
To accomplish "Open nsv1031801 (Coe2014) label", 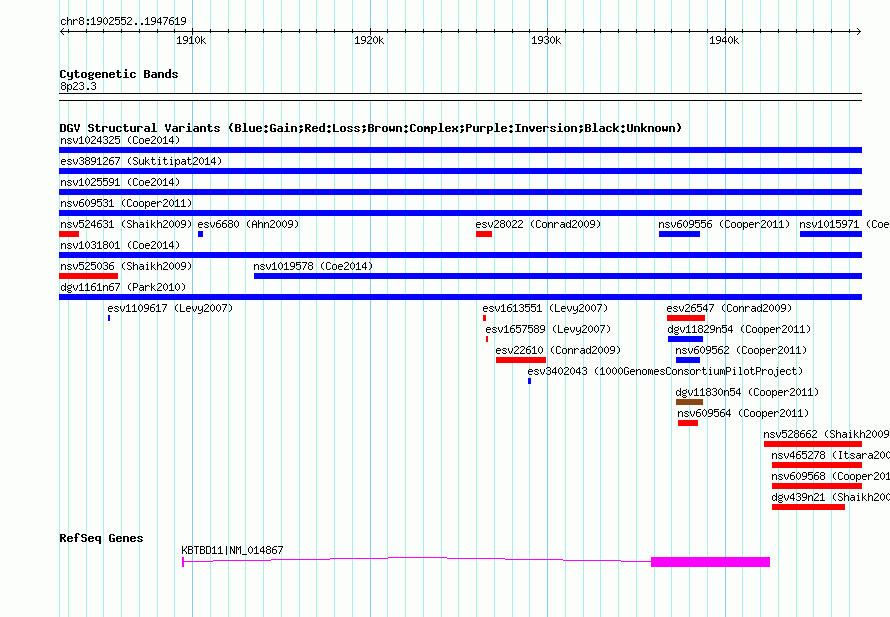I will click(120, 245).
